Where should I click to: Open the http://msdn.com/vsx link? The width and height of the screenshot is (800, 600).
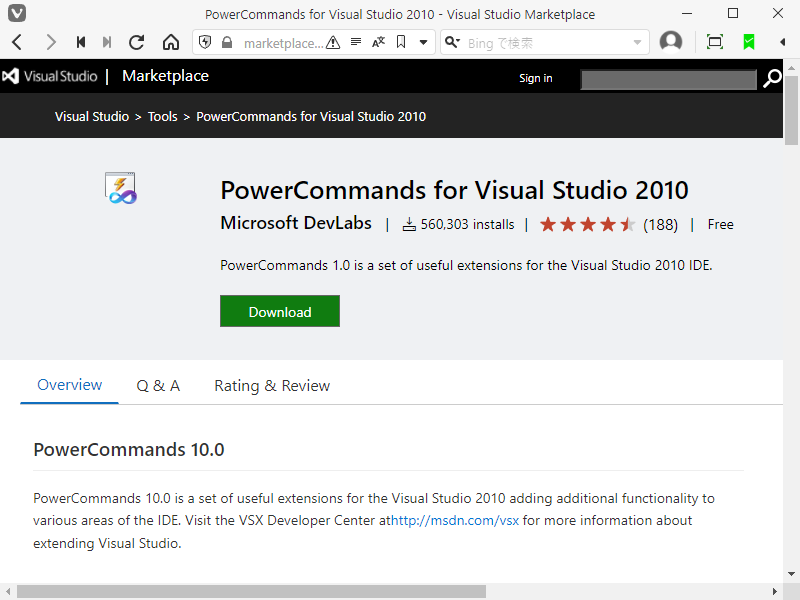455,520
